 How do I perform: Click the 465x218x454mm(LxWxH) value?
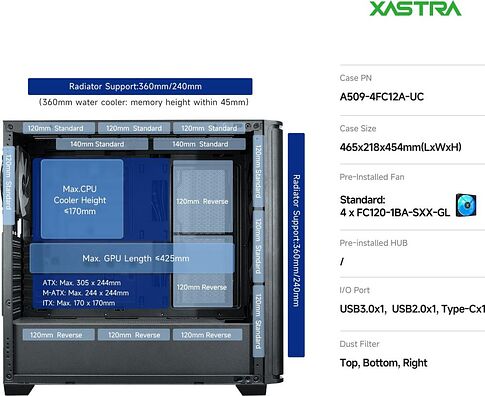(x=400, y=147)
